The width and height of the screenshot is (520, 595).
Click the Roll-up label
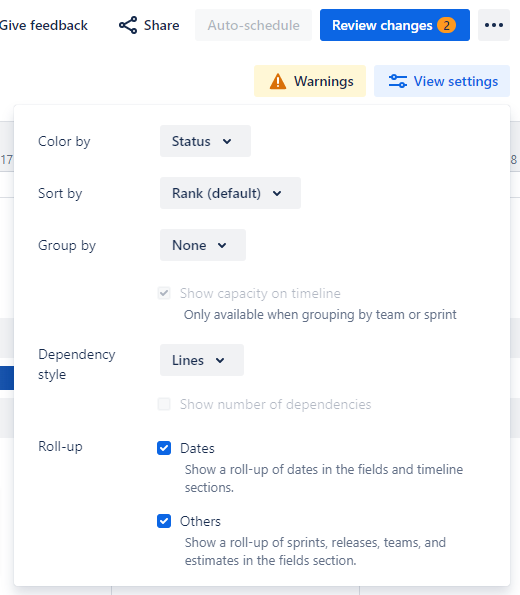60,447
